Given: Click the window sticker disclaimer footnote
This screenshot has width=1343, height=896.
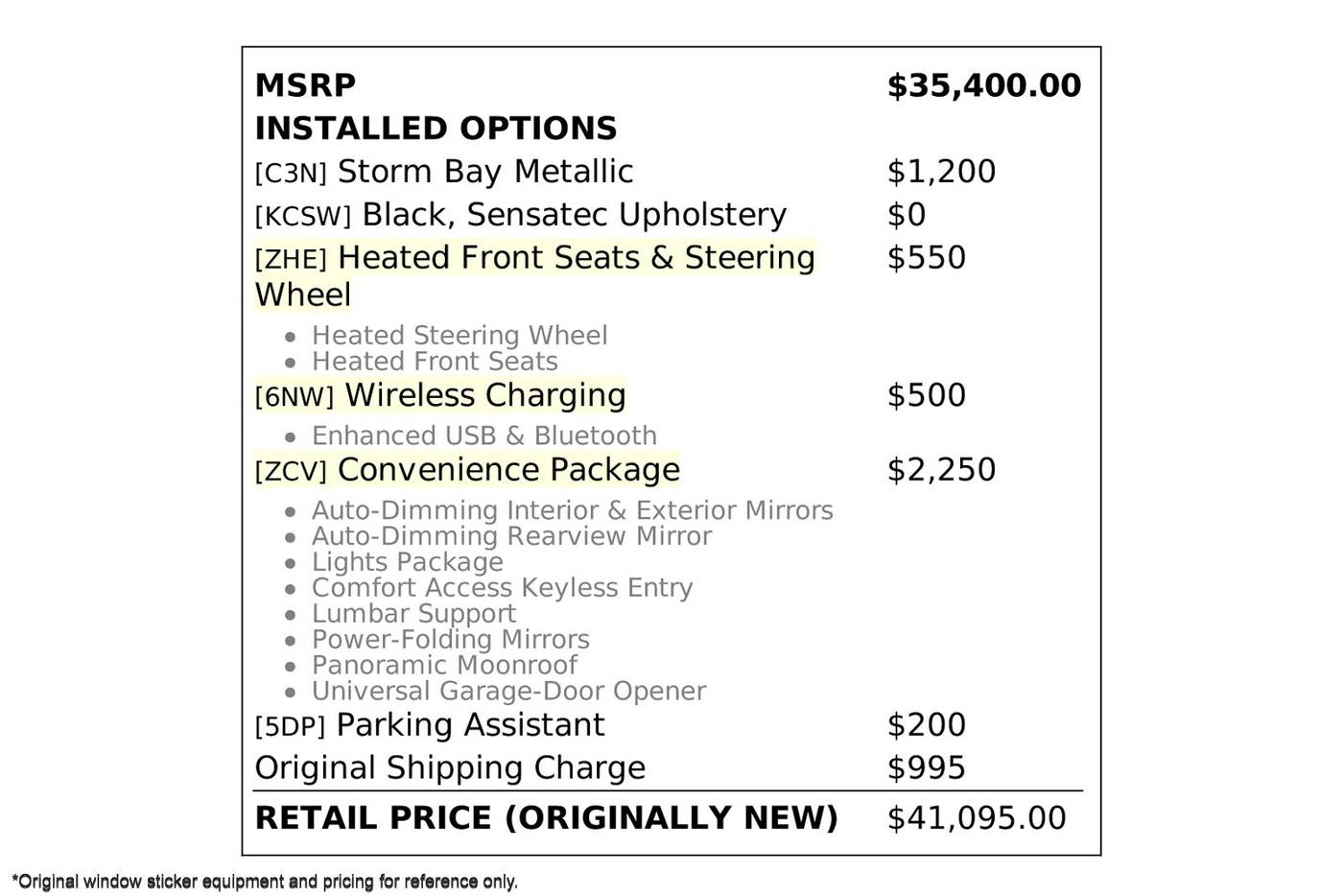Looking at the screenshot, I should point(265,881).
